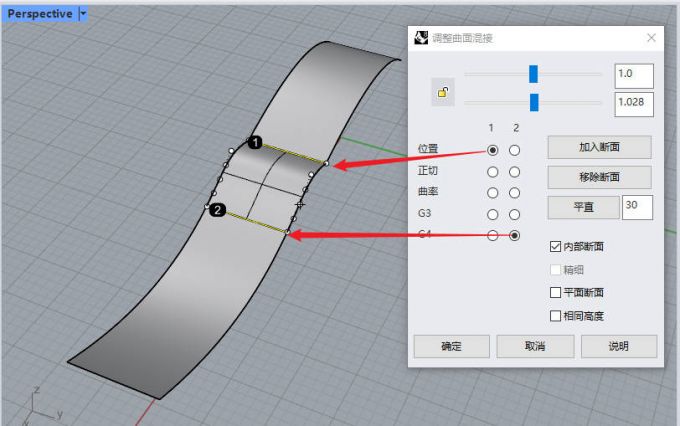Confirm with the 确定 button
The height and width of the screenshot is (426, 680).
tap(451, 346)
